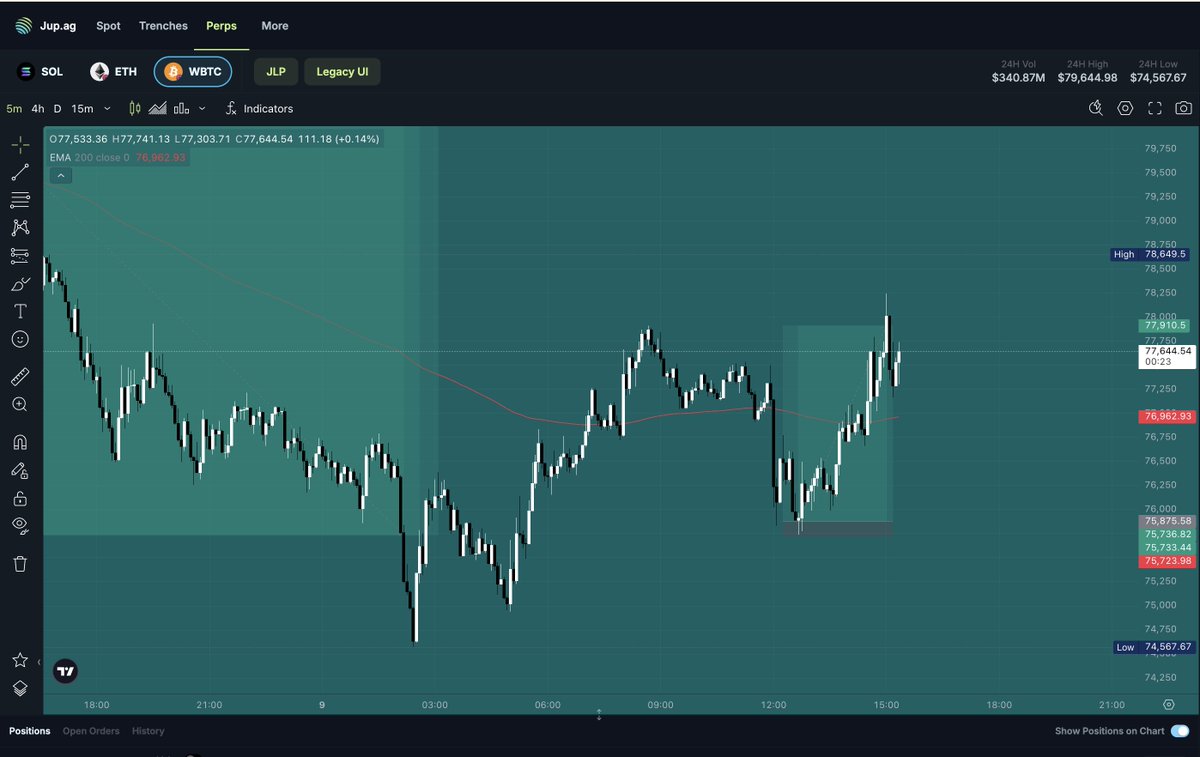The height and width of the screenshot is (757, 1200).
Task: Open the time axis settings gear
Action: click(x=1169, y=705)
